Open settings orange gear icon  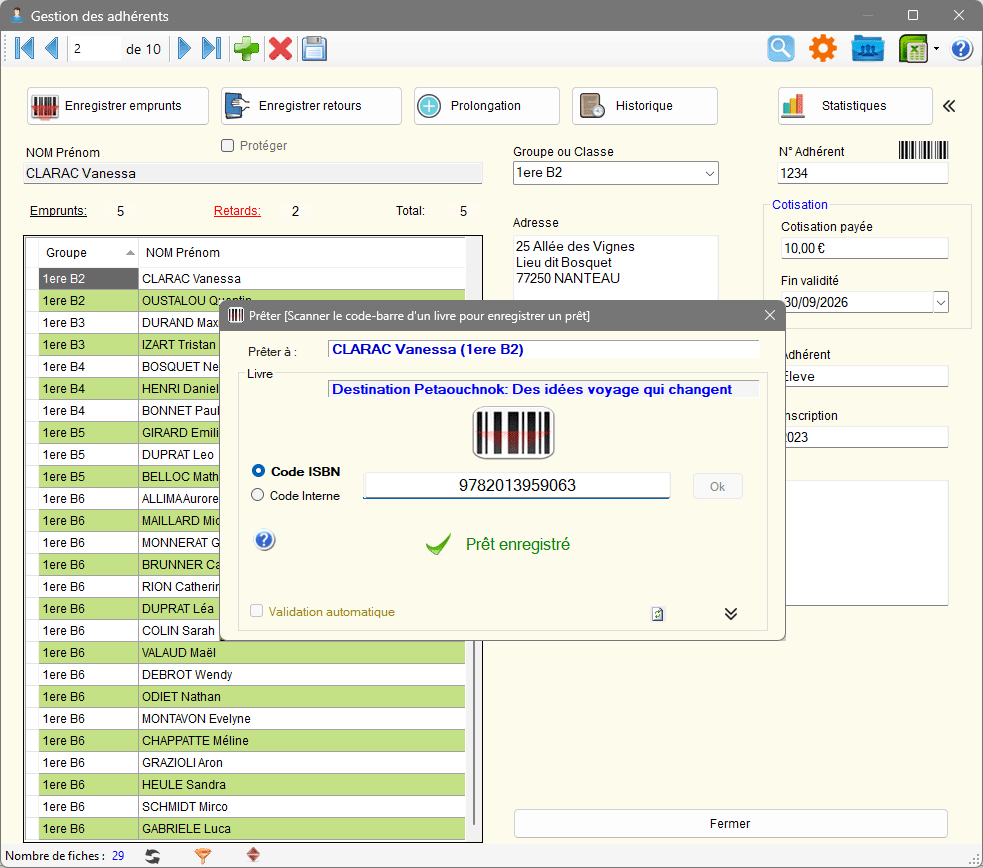pos(823,48)
